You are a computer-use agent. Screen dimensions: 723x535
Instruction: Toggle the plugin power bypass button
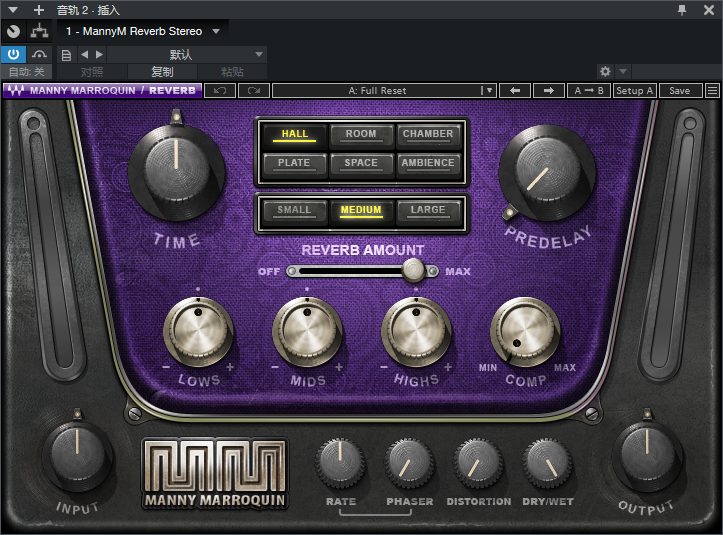click(13, 54)
